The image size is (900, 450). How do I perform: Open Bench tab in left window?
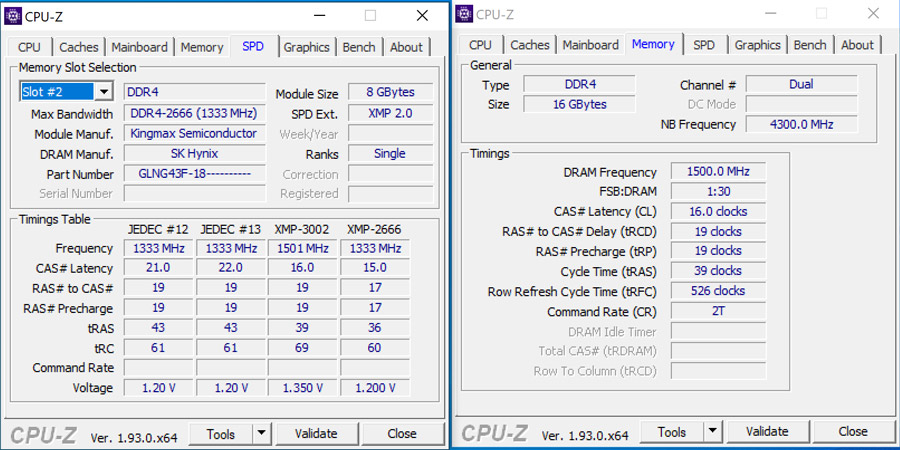pyautogui.click(x=359, y=47)
